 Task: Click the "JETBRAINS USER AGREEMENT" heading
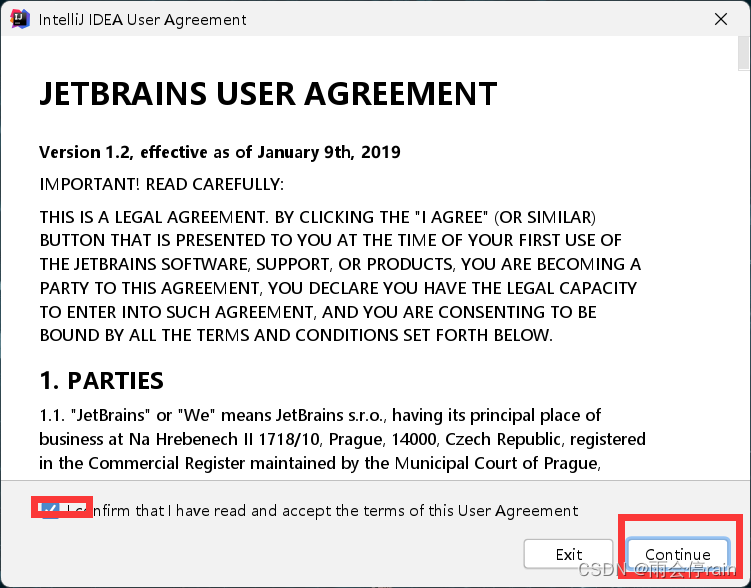click(x=268, y=93)
